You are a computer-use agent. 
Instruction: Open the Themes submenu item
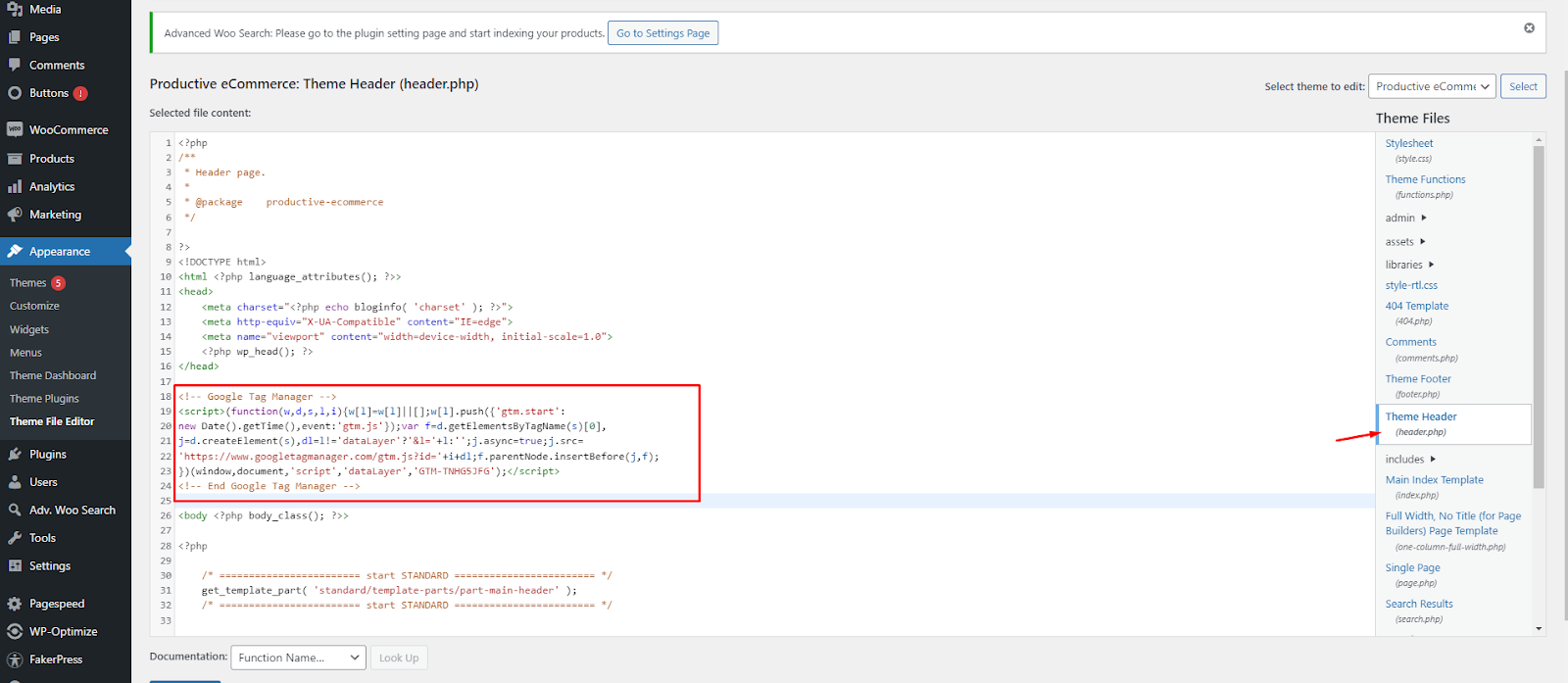28,283
